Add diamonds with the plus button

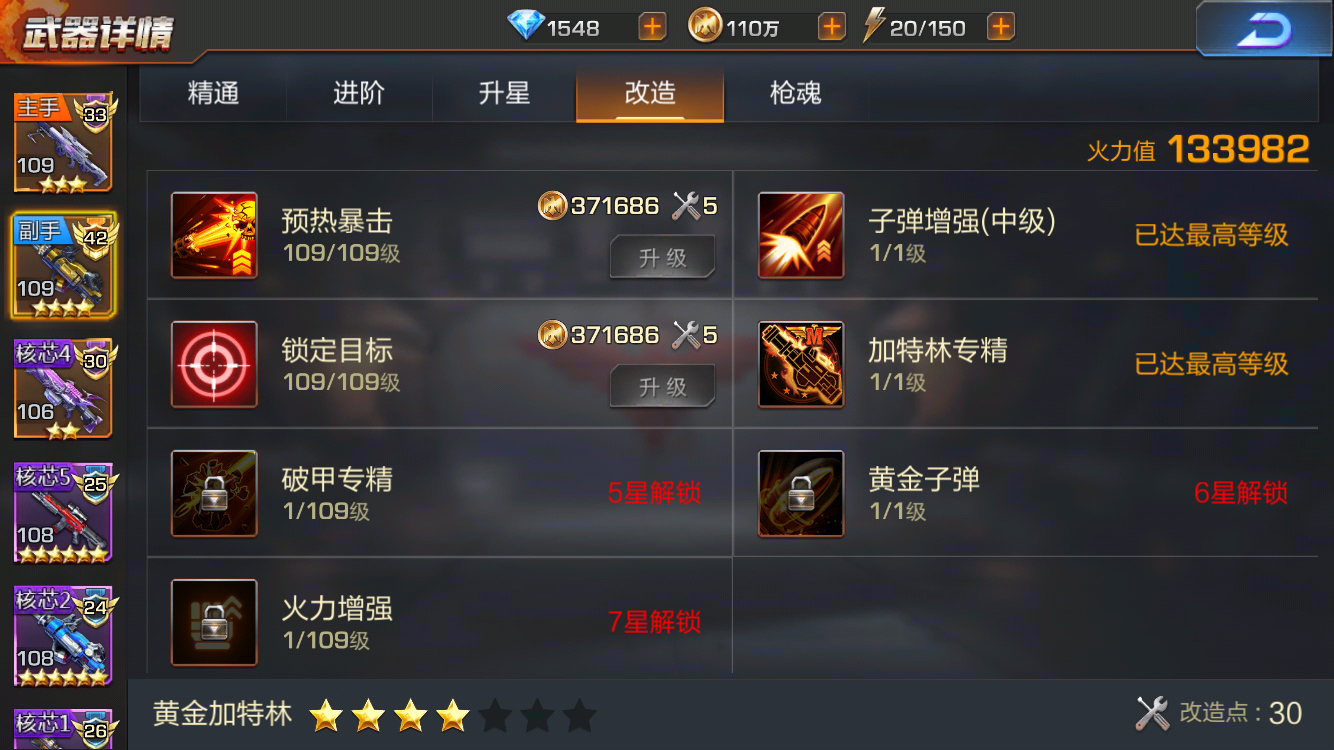[x=652, y=27]
